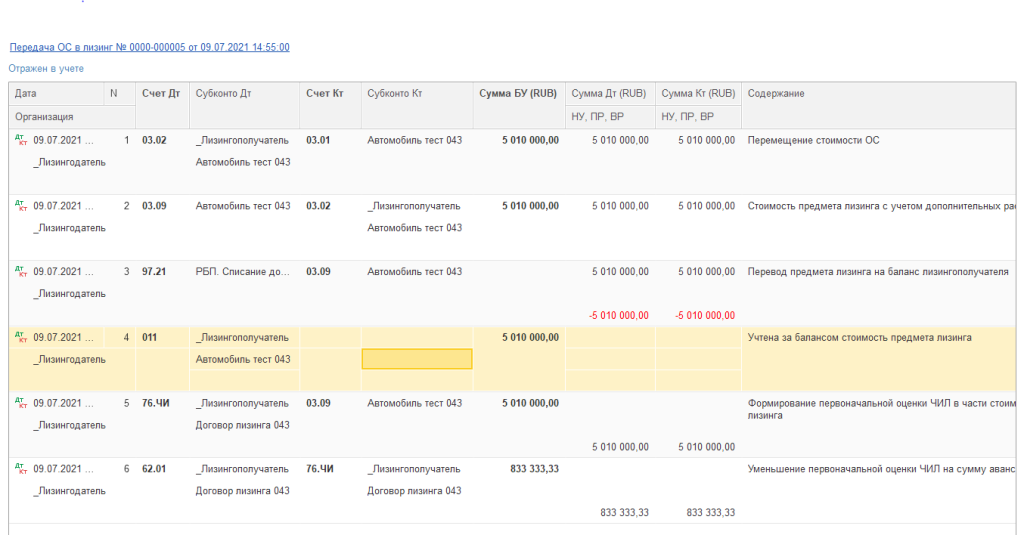Click the Содержание column header
1024x535 pixels.
[x=776, y=94]
